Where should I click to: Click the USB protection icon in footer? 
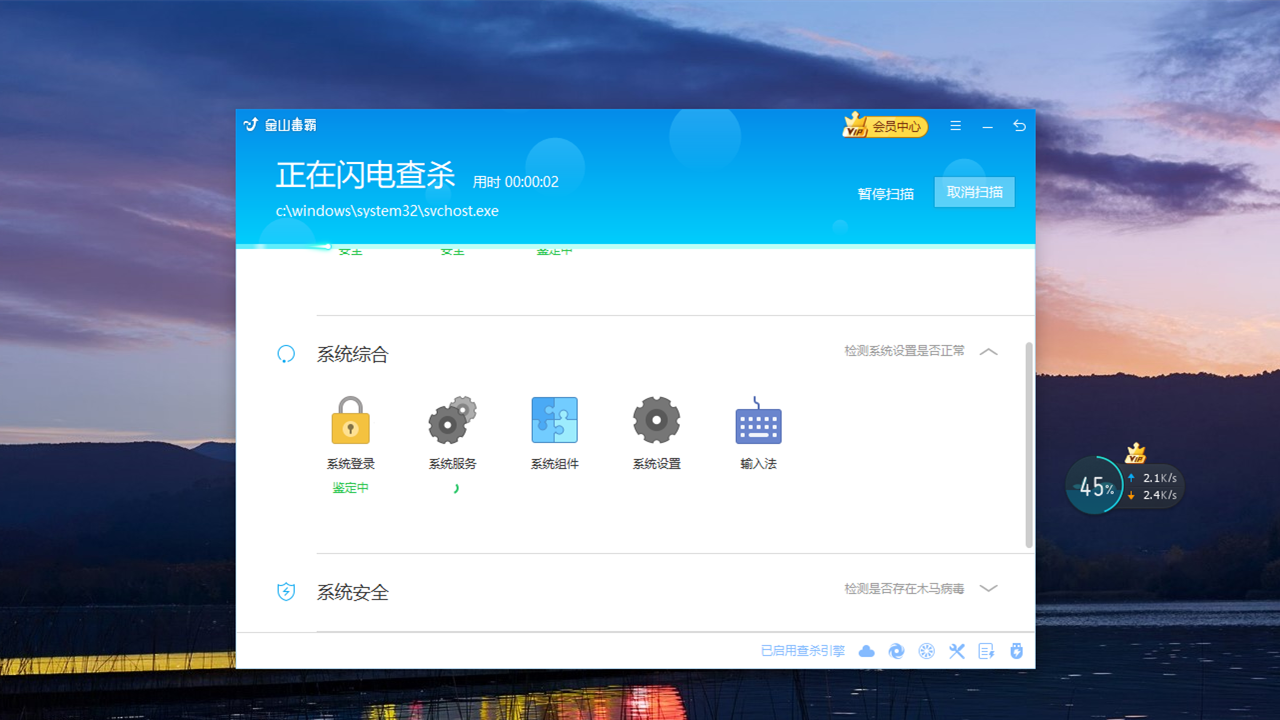click(1017, 651)
